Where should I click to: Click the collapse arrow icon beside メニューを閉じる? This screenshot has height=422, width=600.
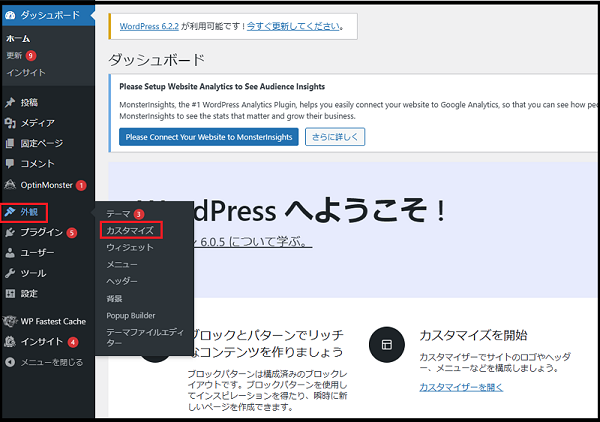(10, 362)
